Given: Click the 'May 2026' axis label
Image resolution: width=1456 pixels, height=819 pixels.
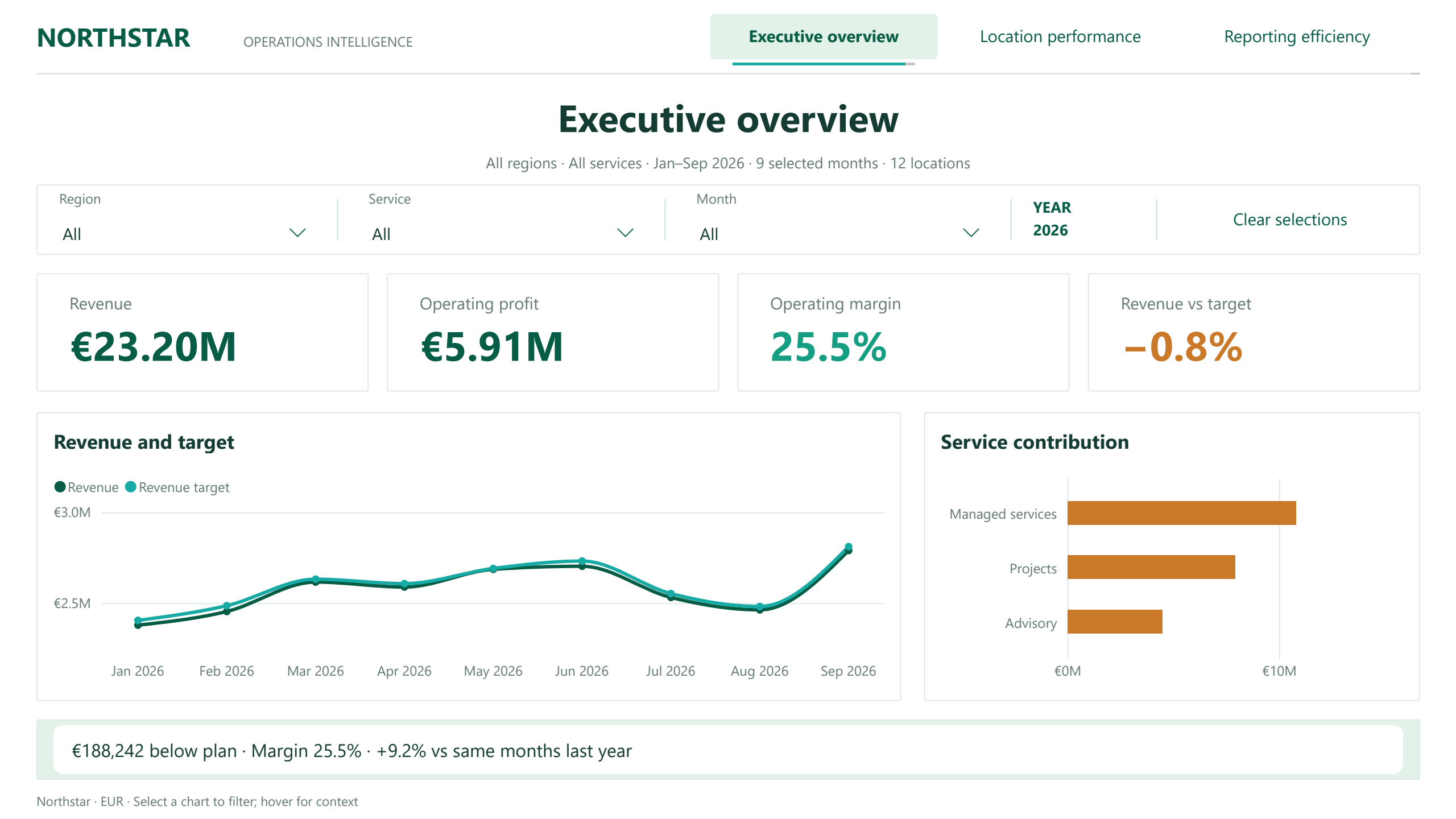Looking at the screenshot, I should point(493,671).
